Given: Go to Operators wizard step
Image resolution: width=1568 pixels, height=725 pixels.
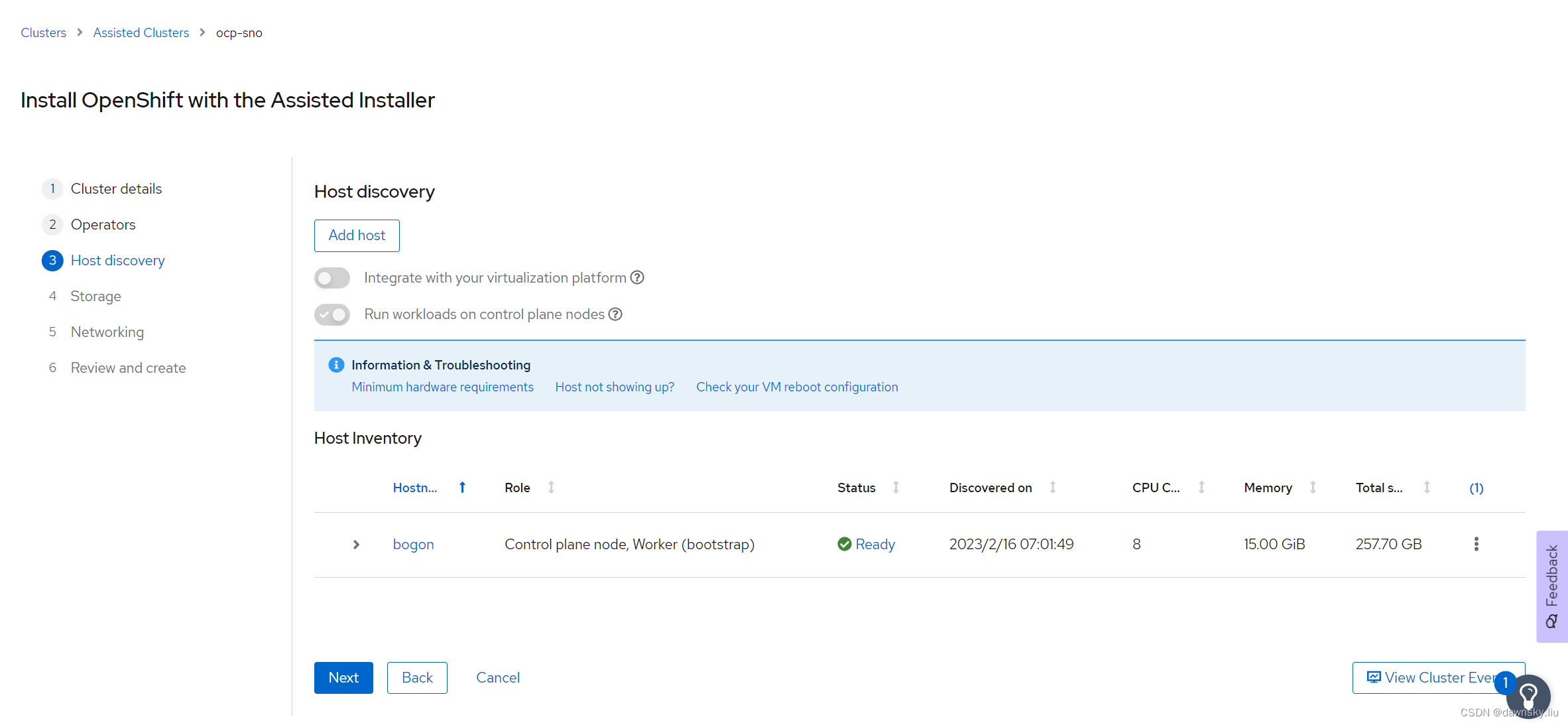Looking at the screenshot, I should [103, 225].
